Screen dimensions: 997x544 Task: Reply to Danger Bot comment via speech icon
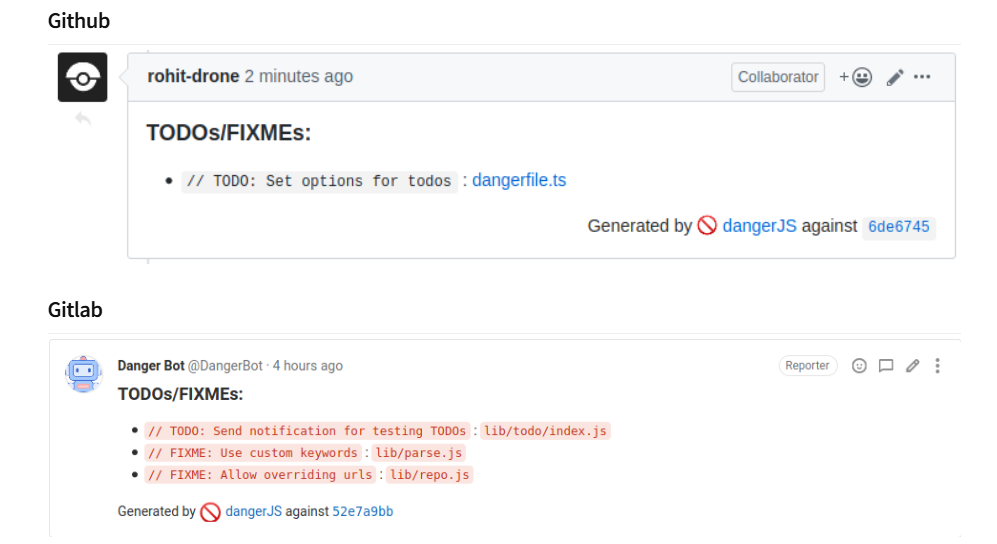[886, 366]
